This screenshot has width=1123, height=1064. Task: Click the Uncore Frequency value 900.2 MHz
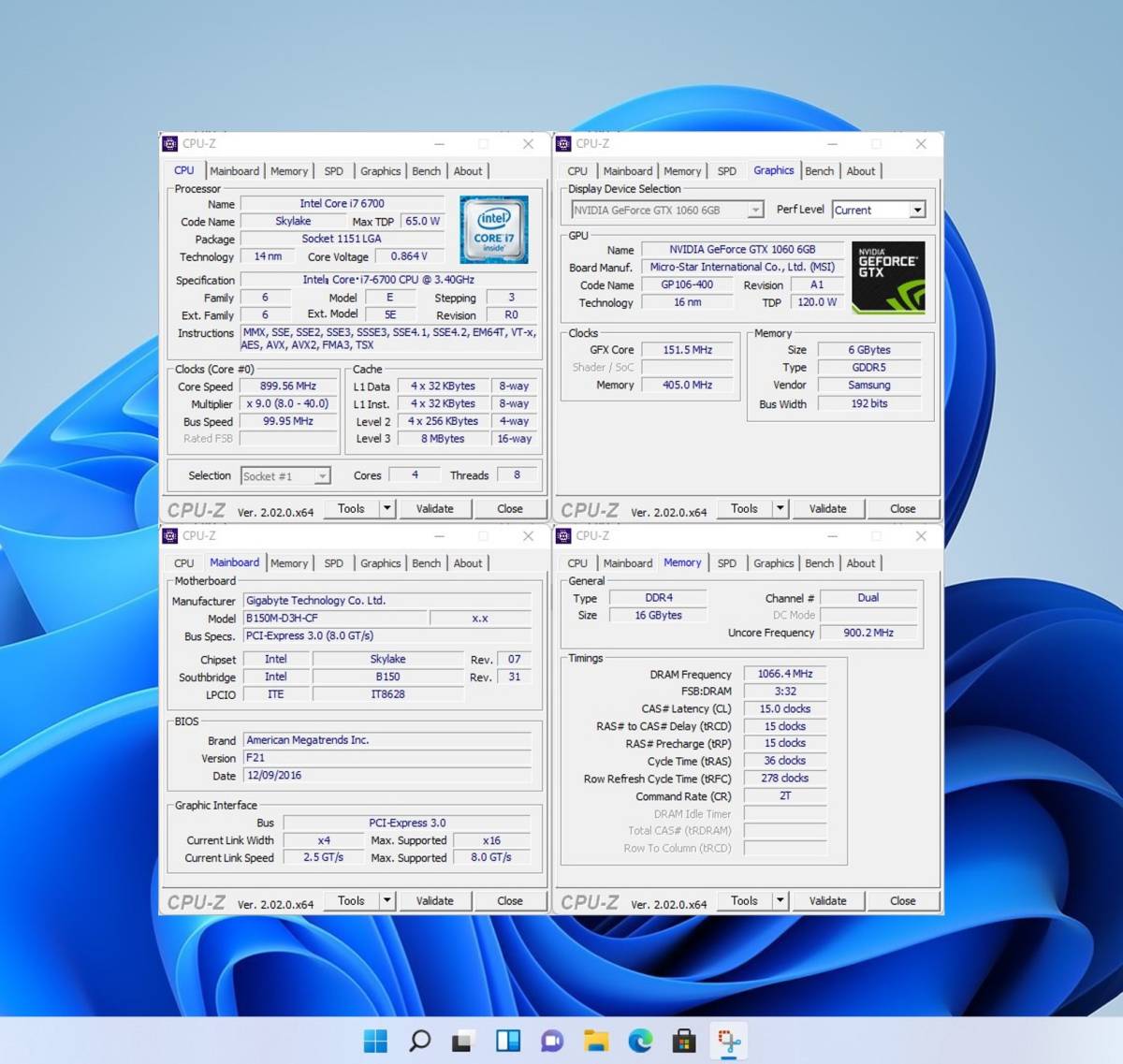[868, 634]
